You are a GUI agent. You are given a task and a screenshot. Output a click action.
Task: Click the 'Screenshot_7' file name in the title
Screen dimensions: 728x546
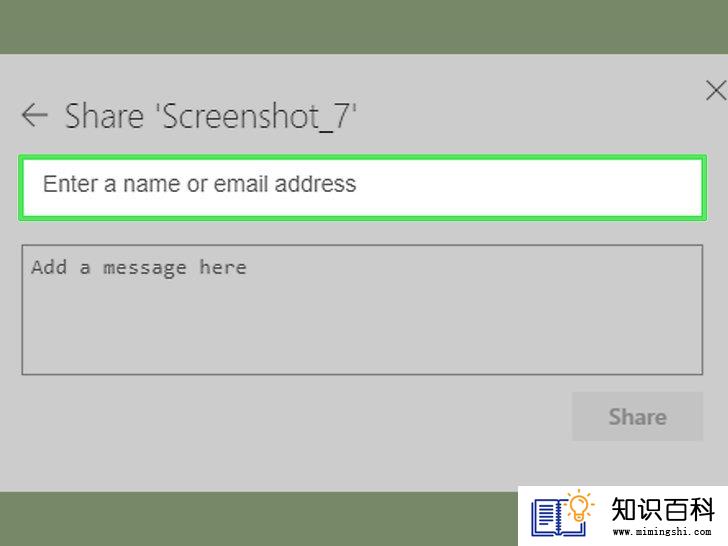(258, 116)
